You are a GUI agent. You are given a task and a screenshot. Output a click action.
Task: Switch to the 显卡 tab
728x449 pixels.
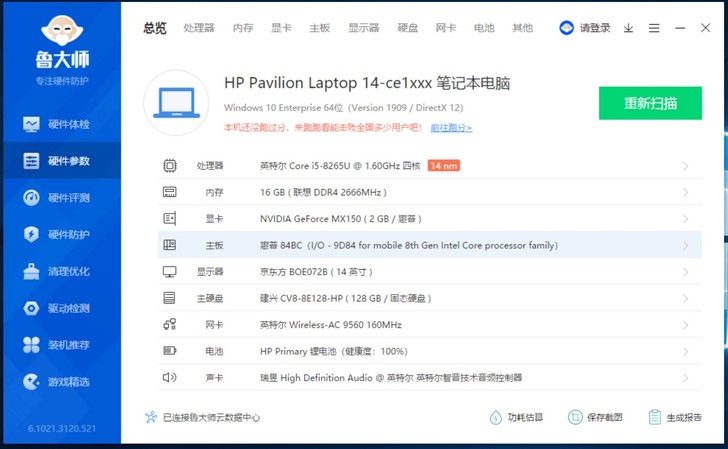pyautogui.click(x=281, y=28)
